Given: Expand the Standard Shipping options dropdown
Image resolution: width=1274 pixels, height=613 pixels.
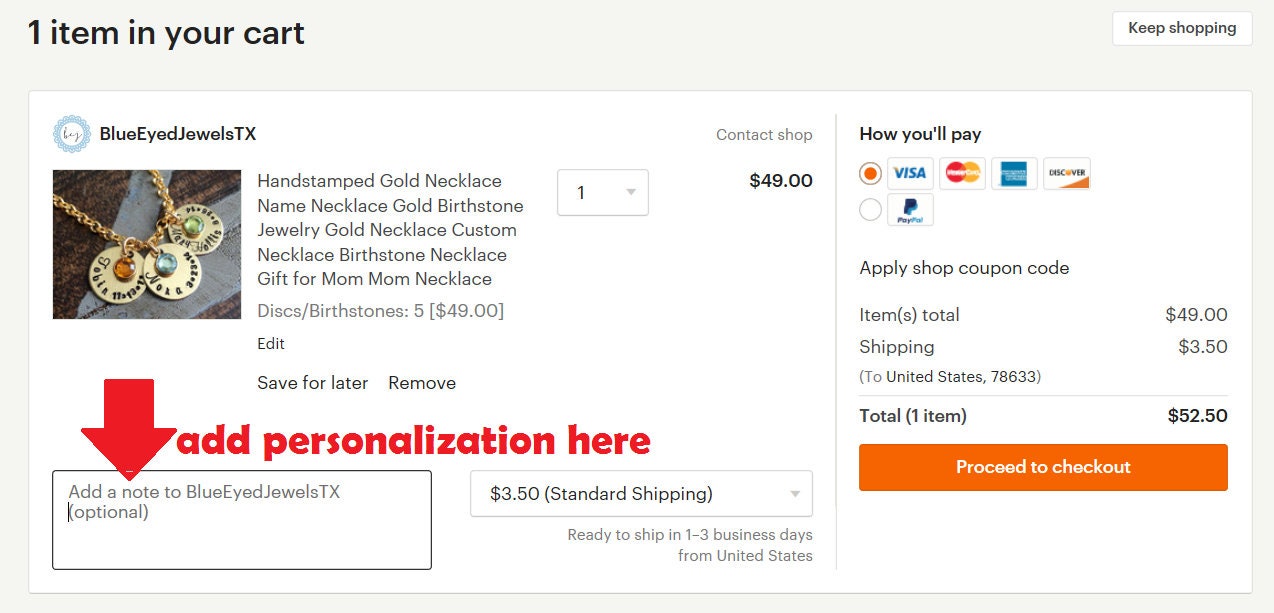Looking at the screenshot, I should (x=641, y=494).
